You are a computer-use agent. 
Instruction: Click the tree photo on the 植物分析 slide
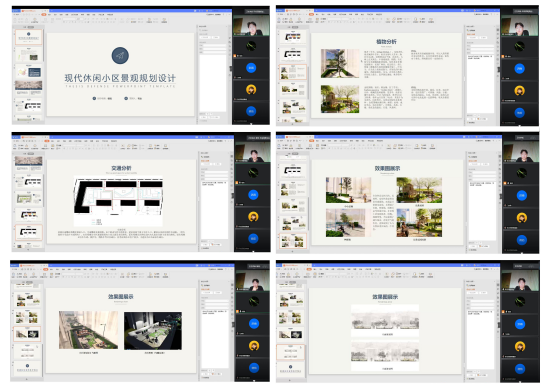point(340,63)
